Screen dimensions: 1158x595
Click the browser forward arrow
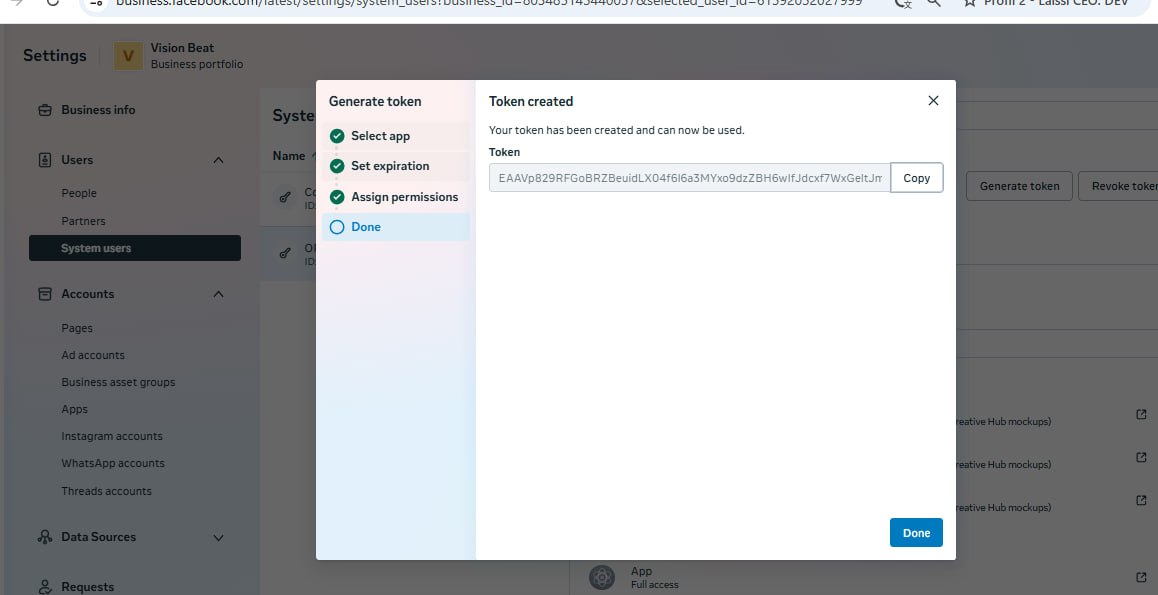click(x=16, y=3)
